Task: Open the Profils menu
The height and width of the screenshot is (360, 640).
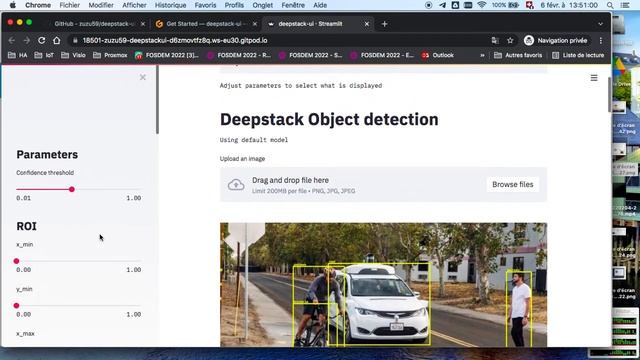Action: pos(234,5)
